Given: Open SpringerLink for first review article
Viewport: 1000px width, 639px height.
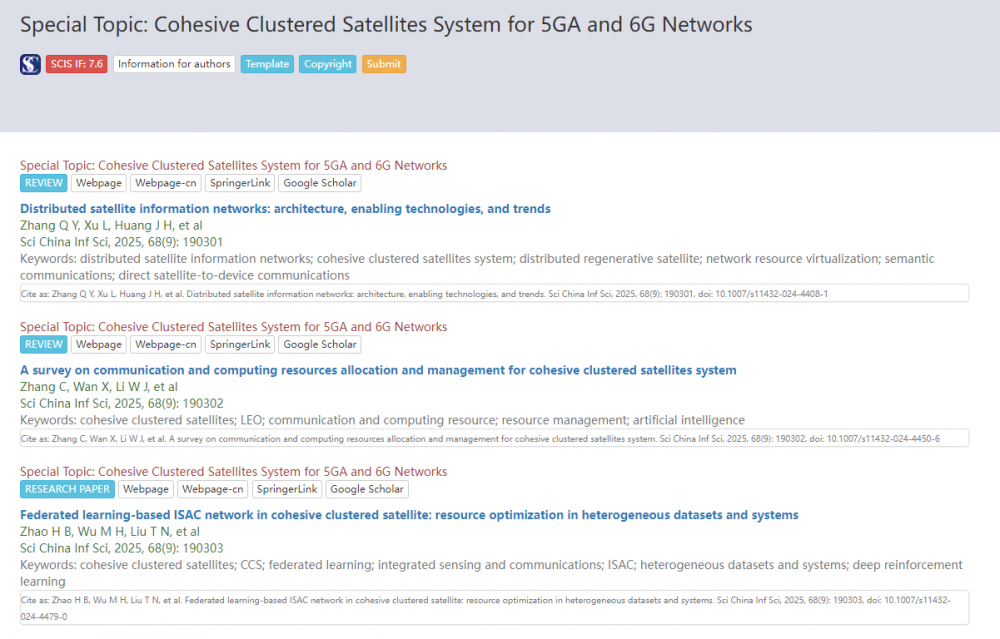Looking at the screenshot, I should coord(240,183).
